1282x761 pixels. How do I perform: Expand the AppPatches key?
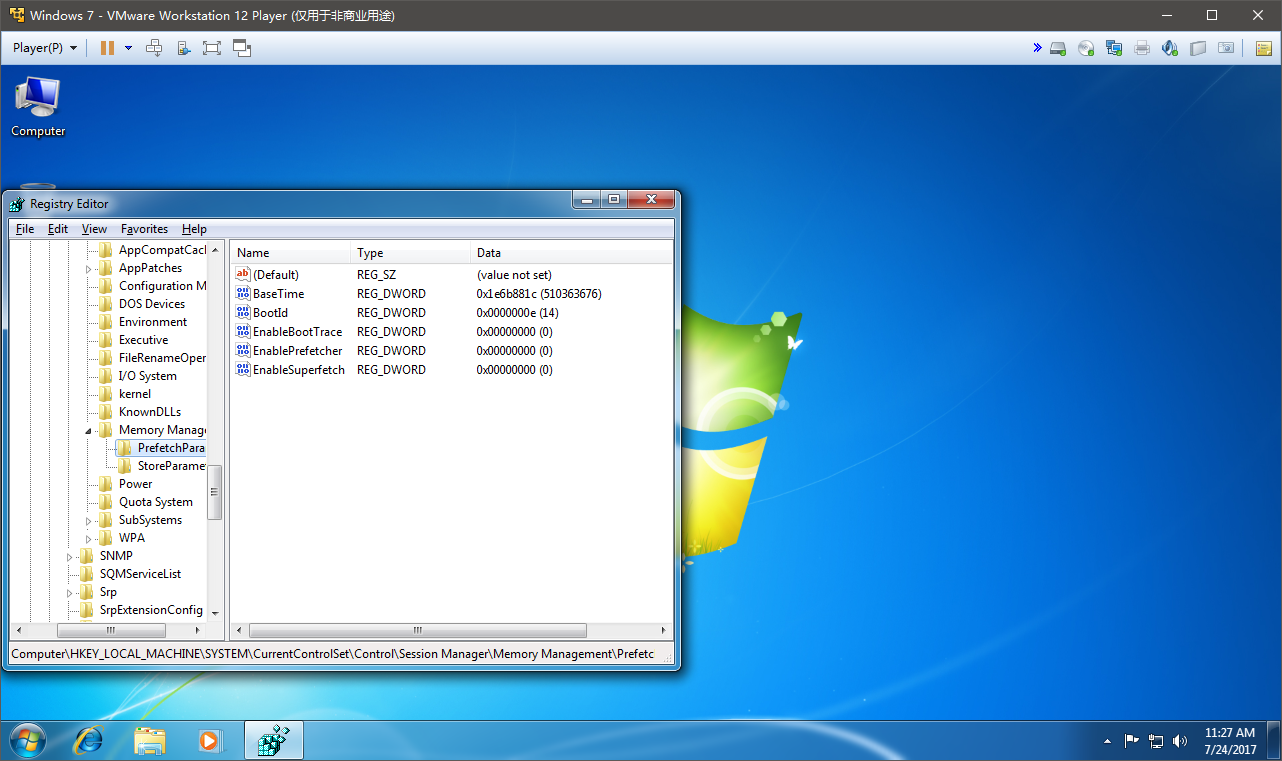click(88, 268)
